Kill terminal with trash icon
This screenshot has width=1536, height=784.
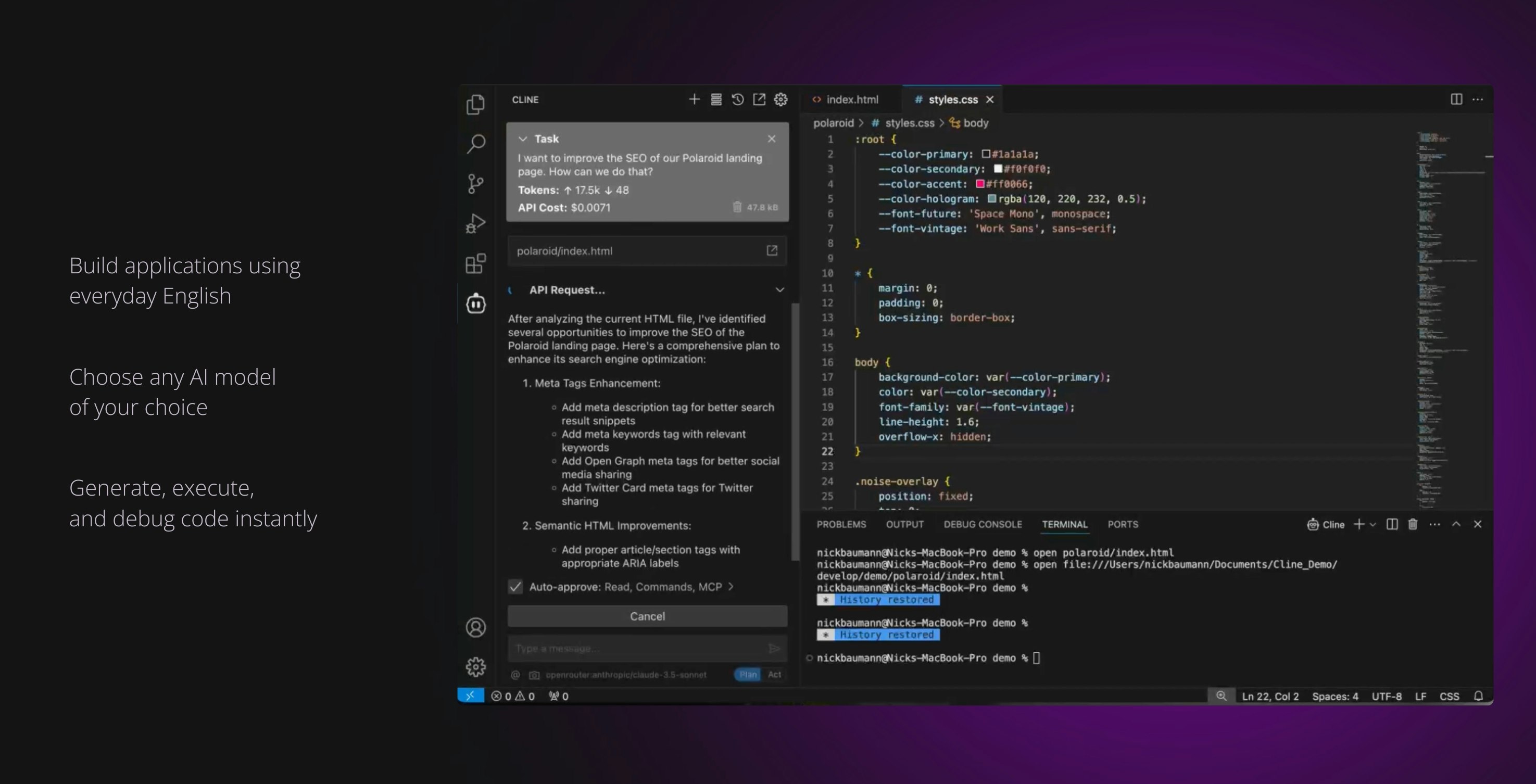coord(1413,524)
